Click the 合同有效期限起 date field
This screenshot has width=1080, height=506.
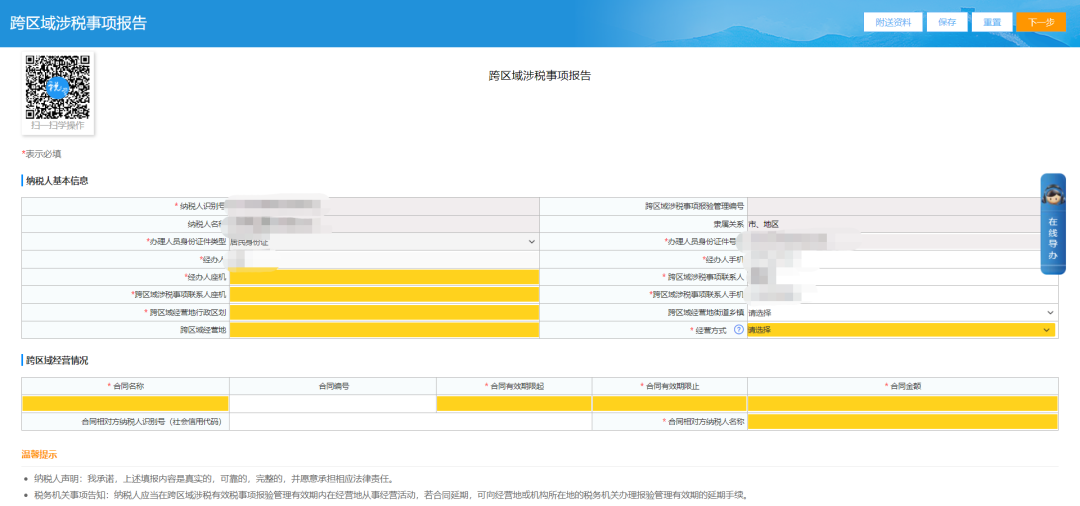tap(514, 403)
